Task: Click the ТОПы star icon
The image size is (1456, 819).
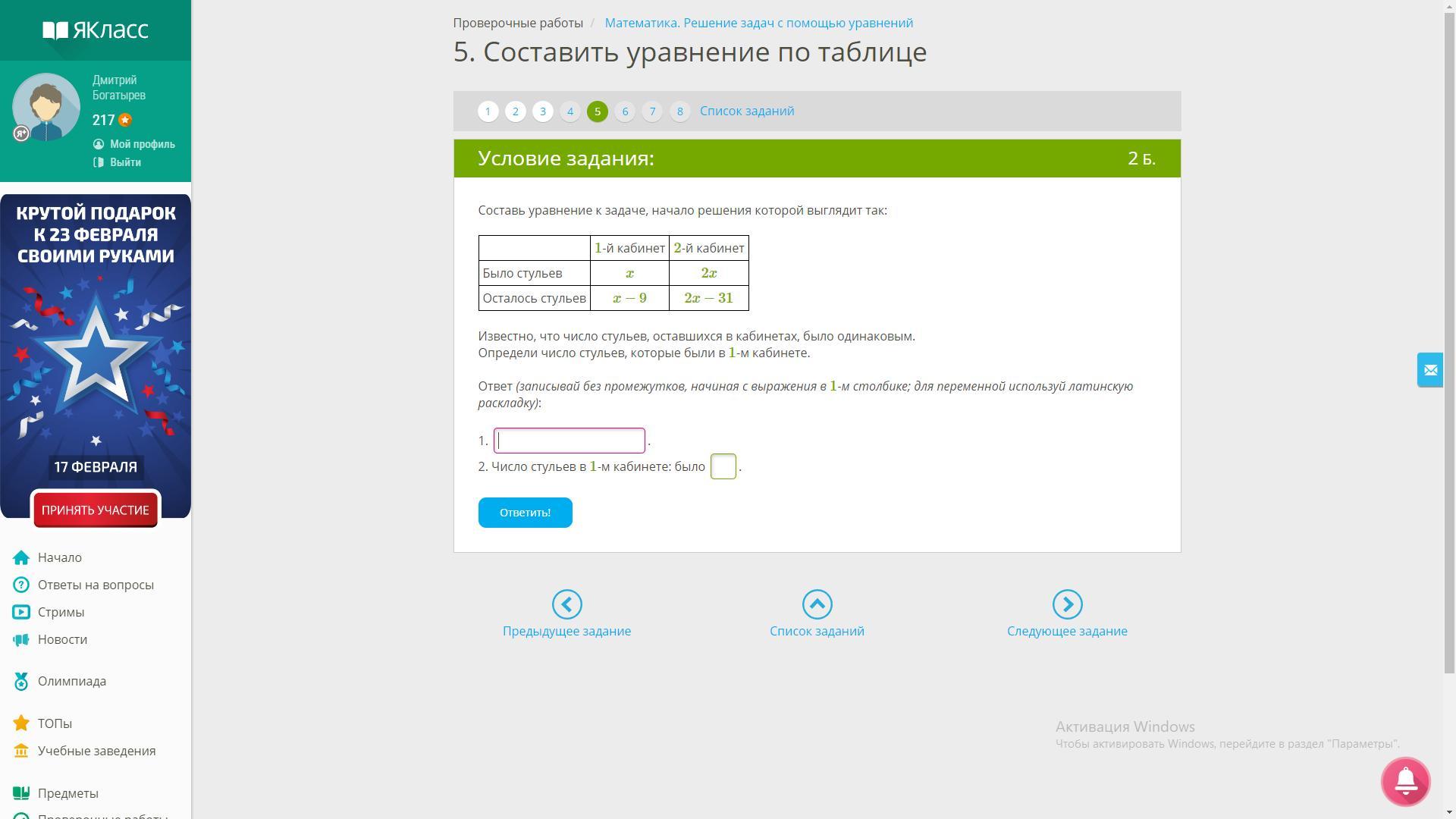Action: tap(21, 724)
